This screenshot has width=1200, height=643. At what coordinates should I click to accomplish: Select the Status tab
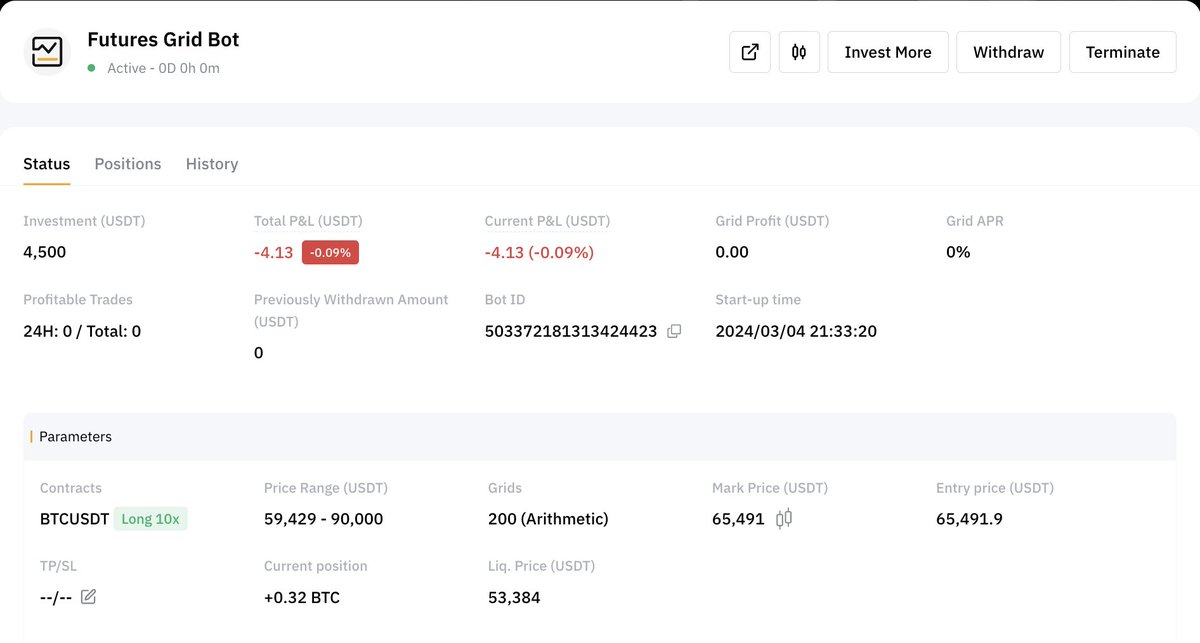tap(46, 163)
